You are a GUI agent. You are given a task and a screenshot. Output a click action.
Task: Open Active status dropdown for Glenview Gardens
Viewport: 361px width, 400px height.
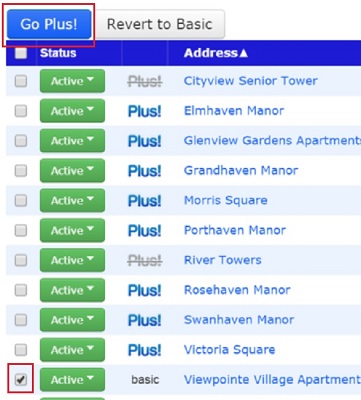[72, 141]
